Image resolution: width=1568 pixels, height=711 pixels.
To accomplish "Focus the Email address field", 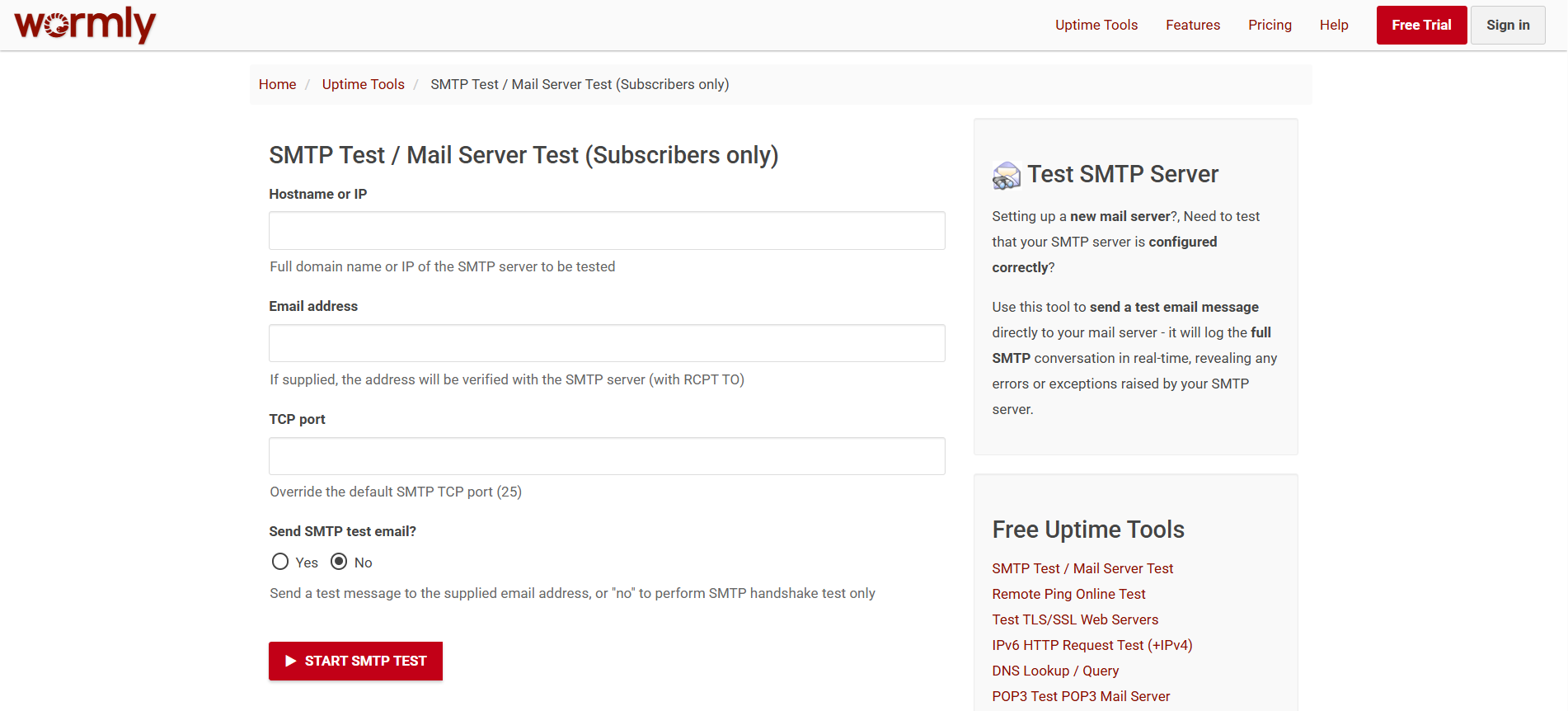I will (x=607, y=343).
